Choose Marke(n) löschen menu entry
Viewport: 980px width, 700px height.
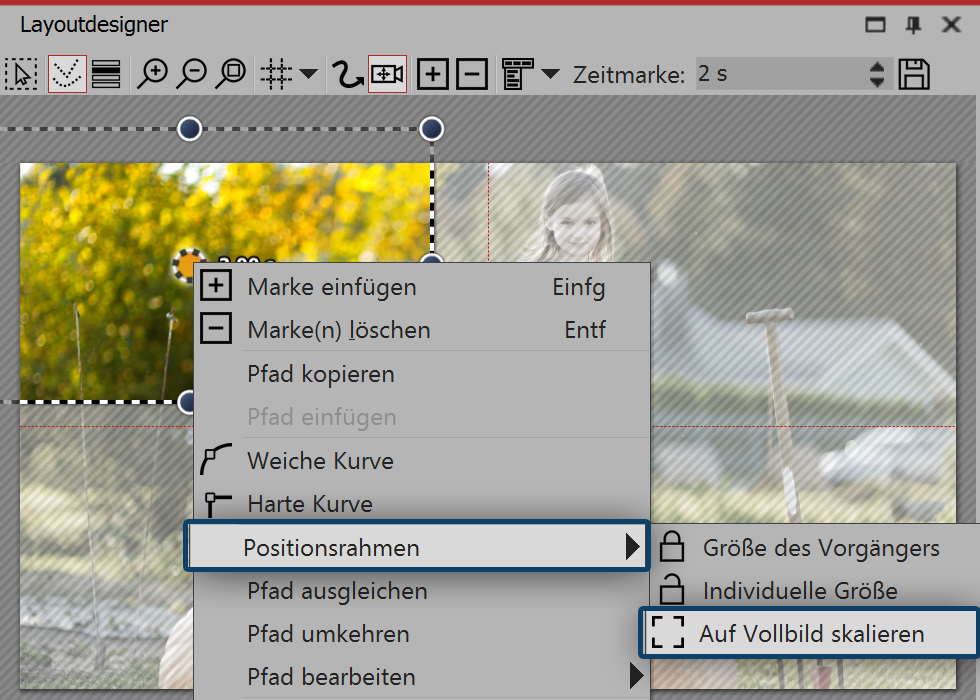(423, 329)
